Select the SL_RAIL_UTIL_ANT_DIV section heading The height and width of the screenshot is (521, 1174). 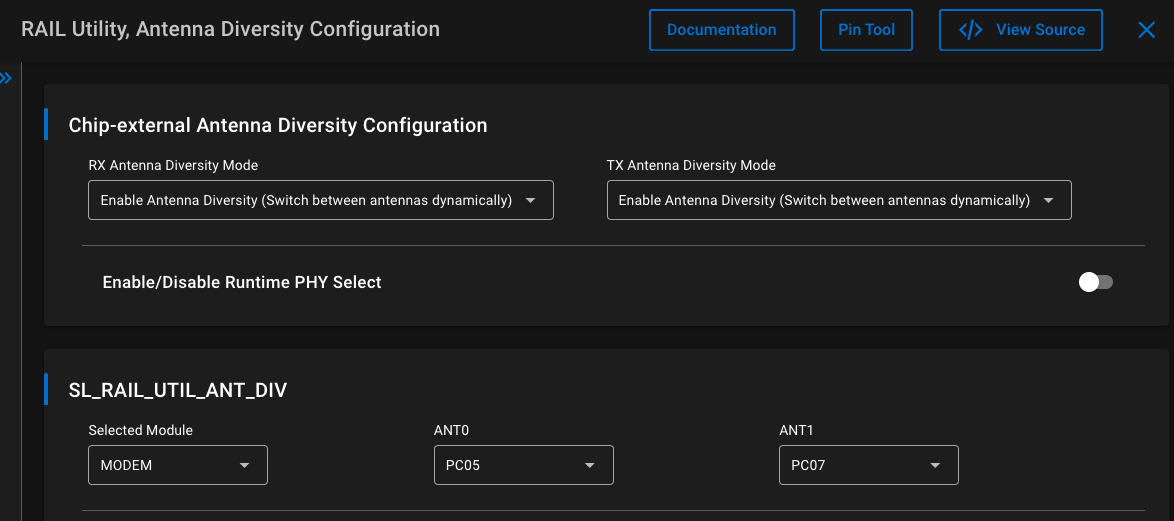pos(178,390)
